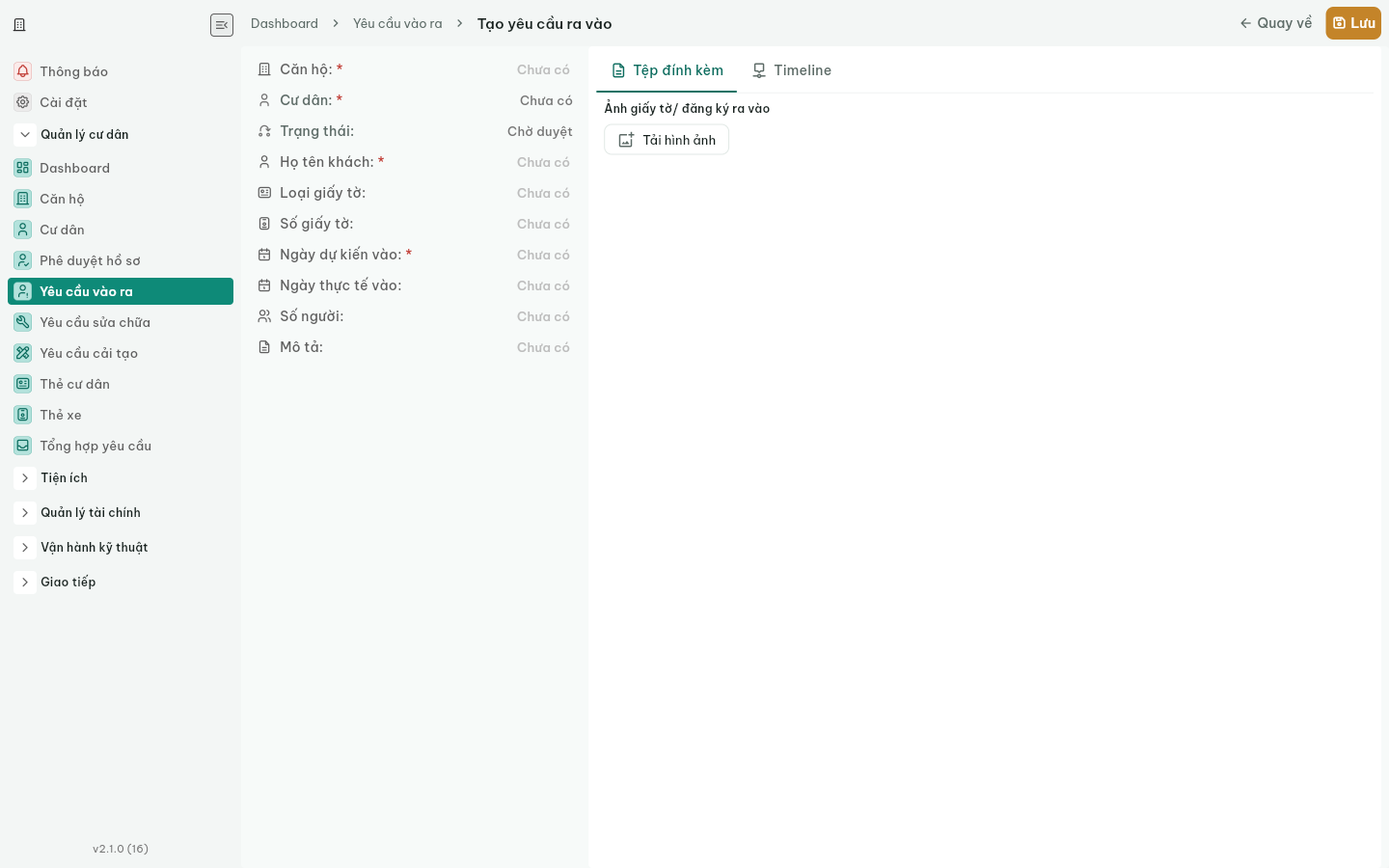This screenshot has height=868, width=1389.
Task: Expand the Tiện ích group
Action: tap(25, 477)
